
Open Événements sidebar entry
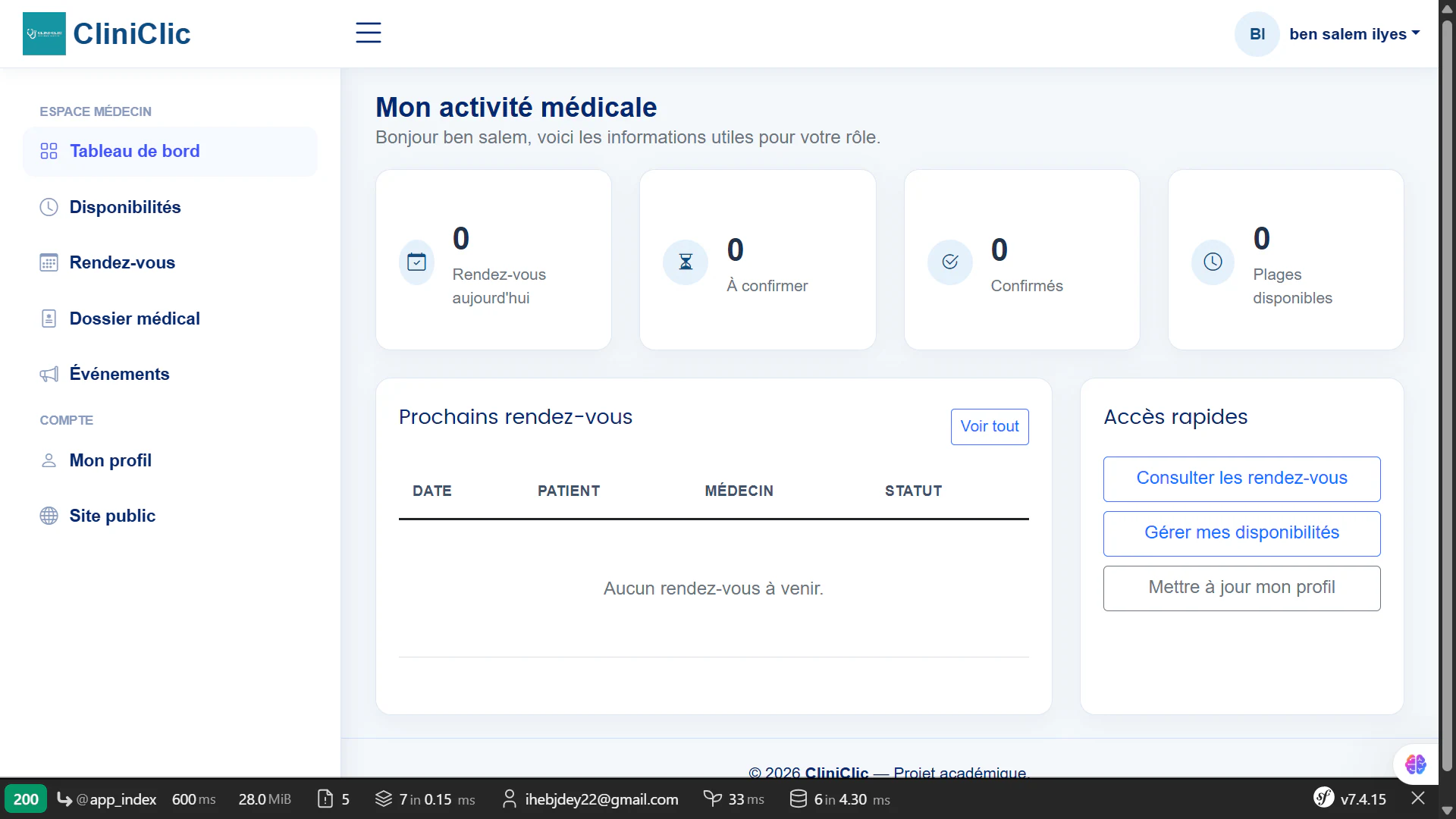[x=170, y=374]
